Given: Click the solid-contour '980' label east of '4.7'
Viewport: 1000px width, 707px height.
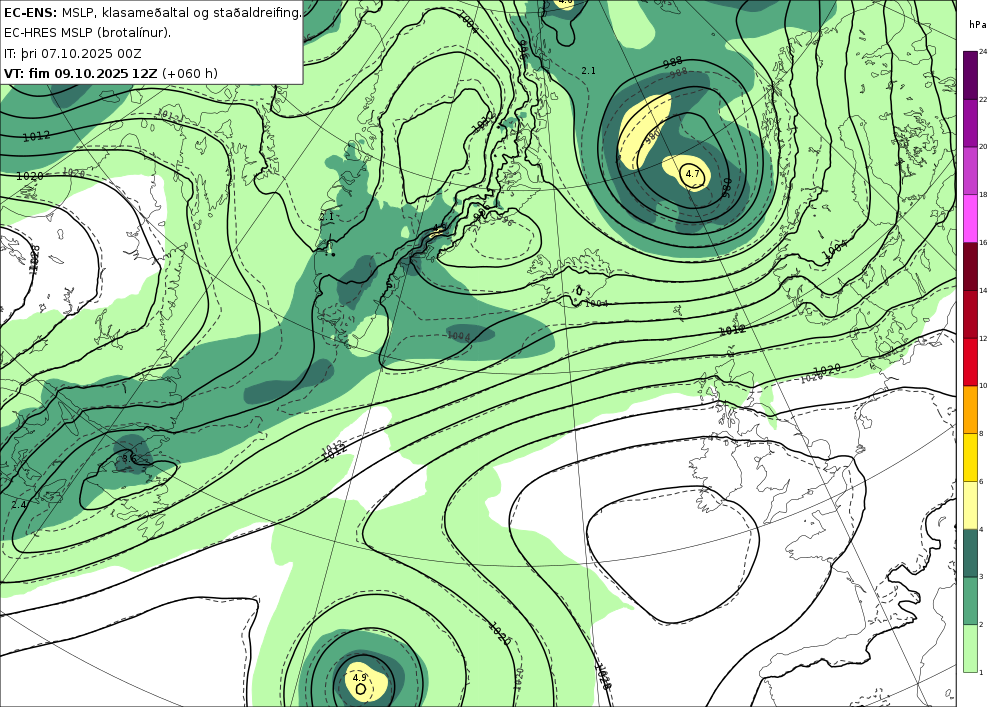Looking at the screenshot, I should [x=726, y=187].
